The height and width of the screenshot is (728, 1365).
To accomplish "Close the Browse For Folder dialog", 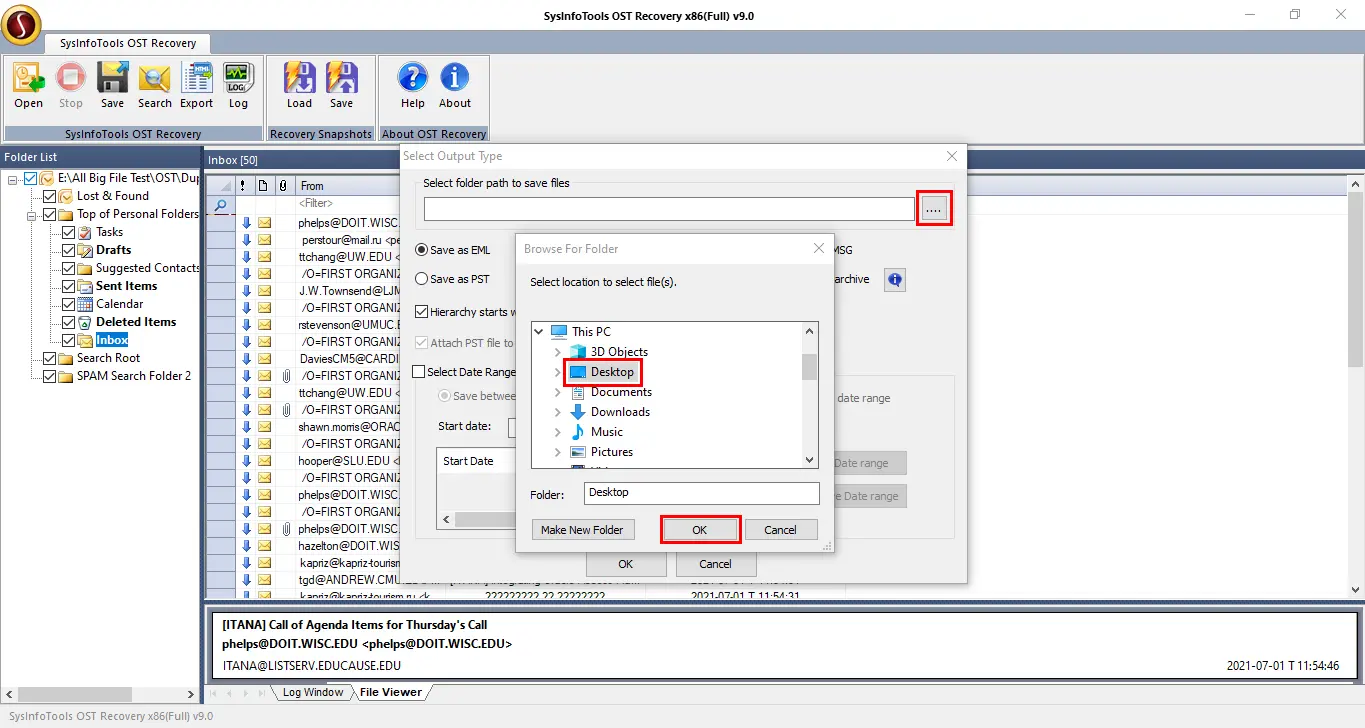I will [819, 248].
